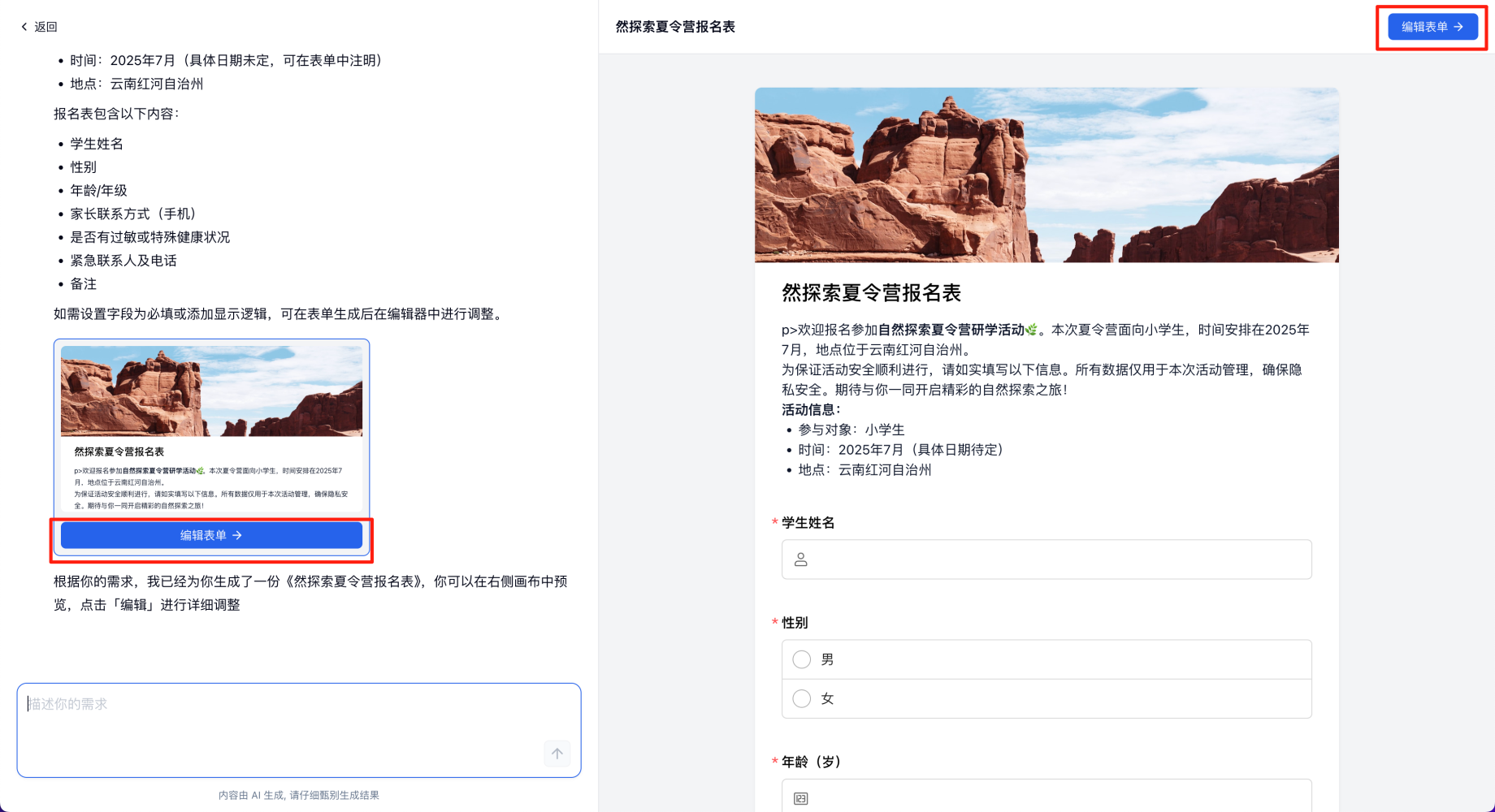Click the 性别 question label
Viewport: 1495px width, 812px height.
coord(795,623)
